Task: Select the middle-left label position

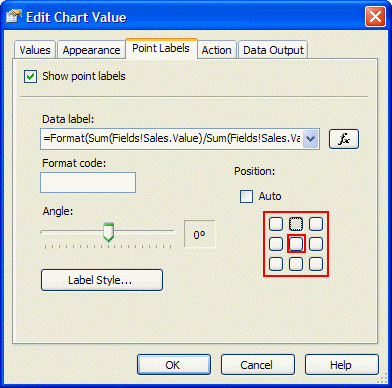Action: coord(276,244)
